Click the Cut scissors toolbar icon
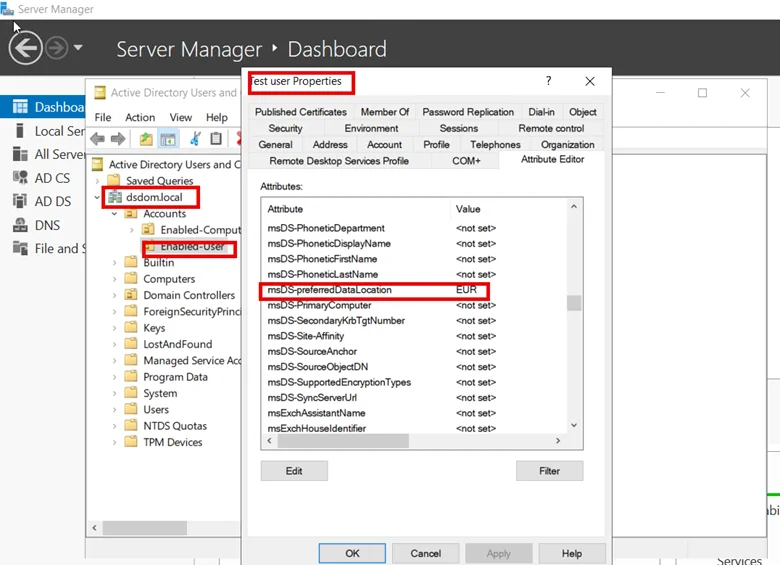Screen dimensions: 780x565 pos(195,139)
